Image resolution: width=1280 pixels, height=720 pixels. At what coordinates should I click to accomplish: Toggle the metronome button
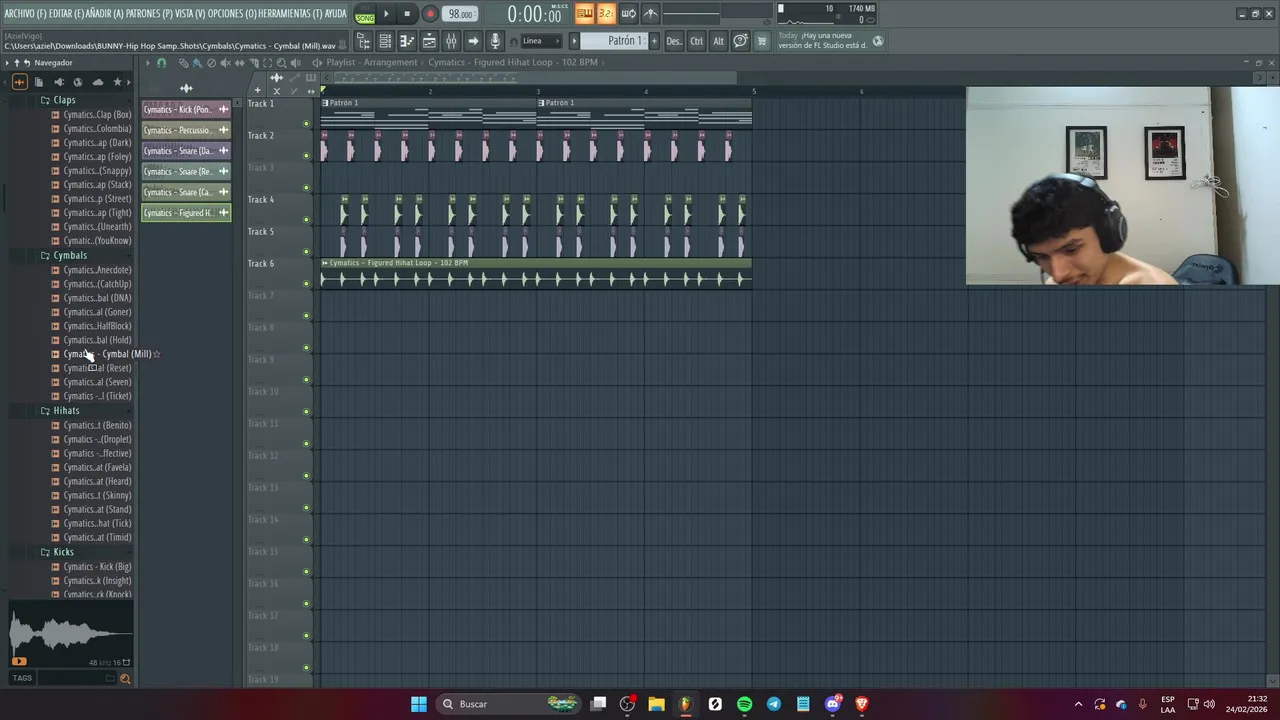pyautogui.click(x=651, y=14)
